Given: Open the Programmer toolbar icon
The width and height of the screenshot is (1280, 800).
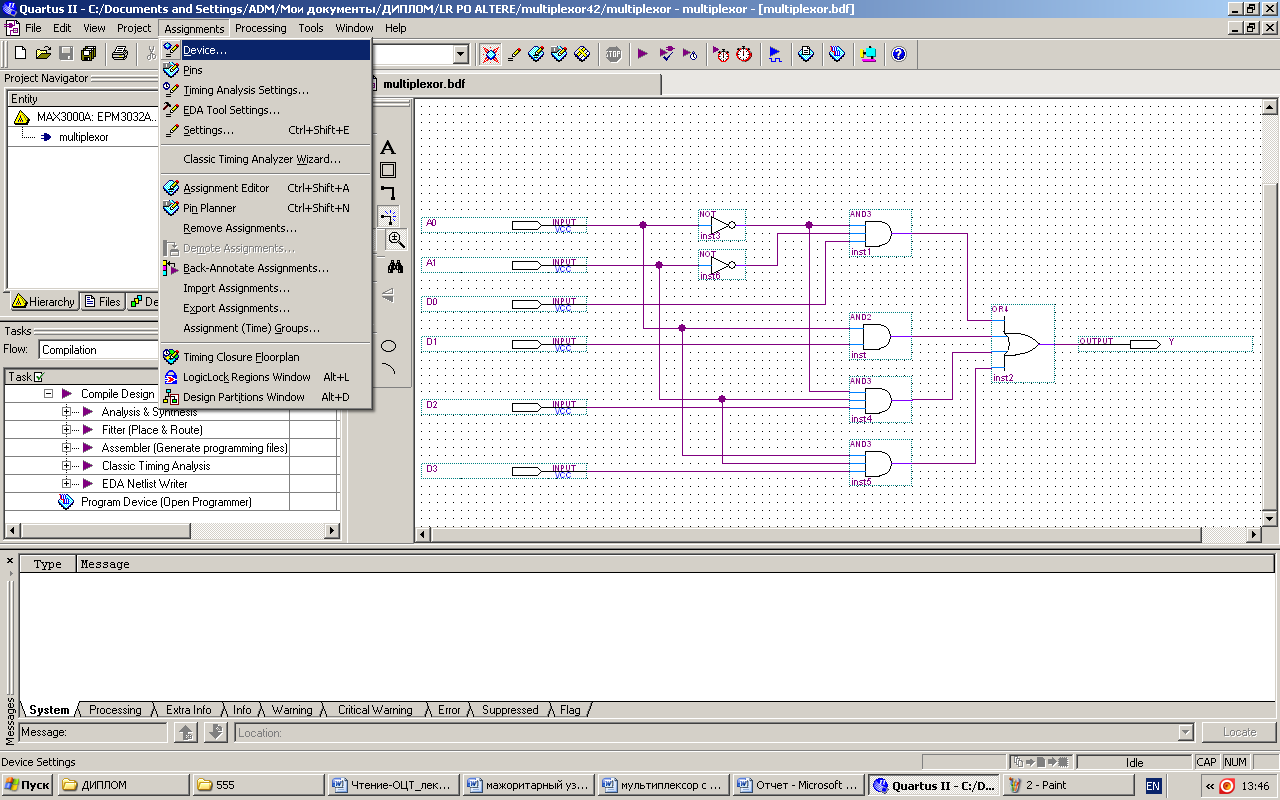Looking at the screenshot, I should (837, 54).
